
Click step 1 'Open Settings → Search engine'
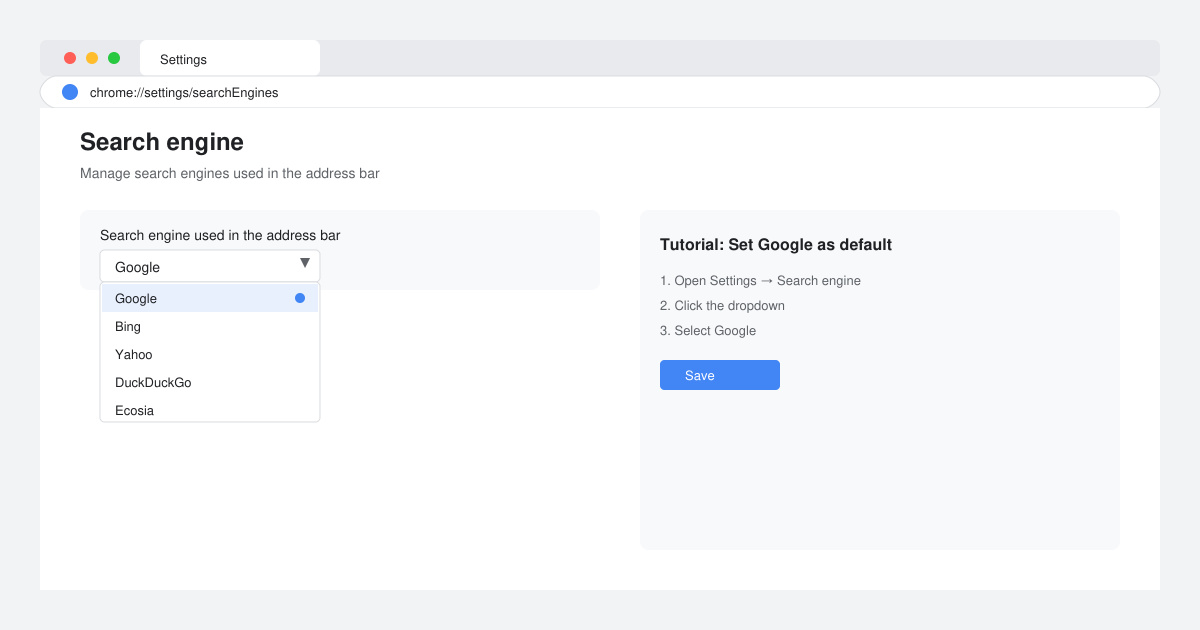[760, 280]
